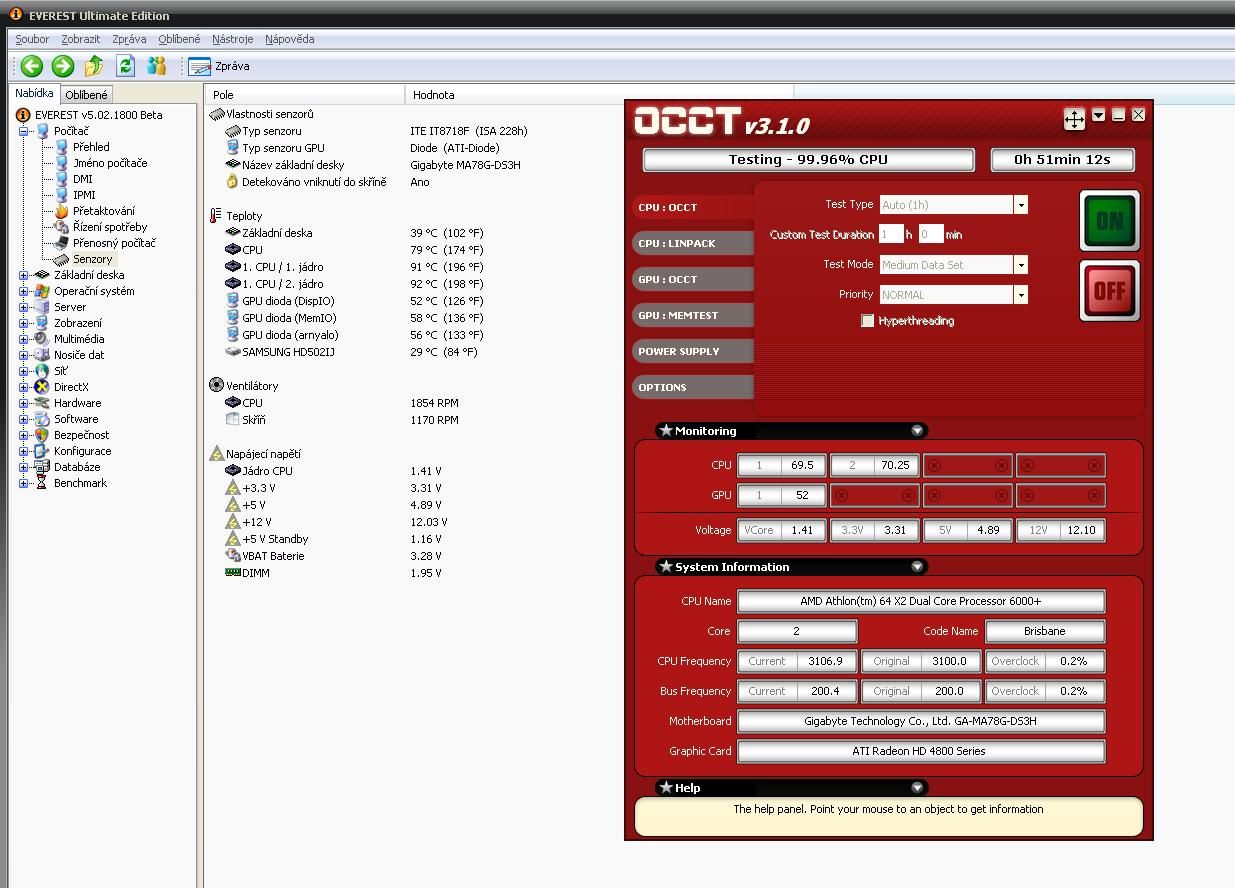Click the green ON button in OCCT

point(1109,221)
